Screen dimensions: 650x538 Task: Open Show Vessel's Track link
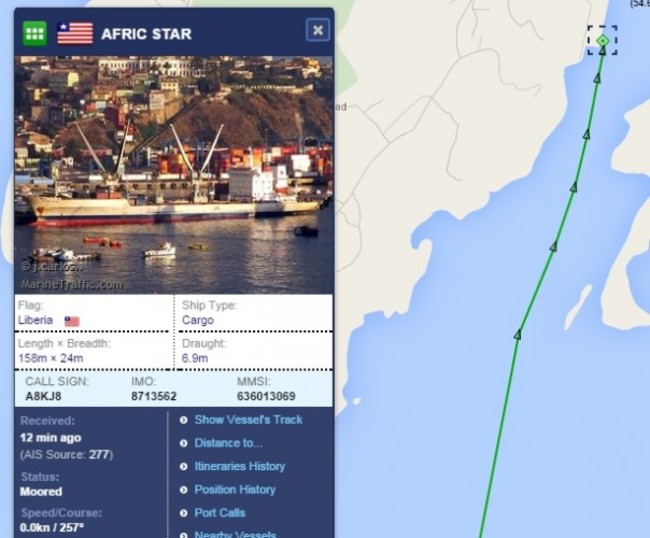point(249,420)
